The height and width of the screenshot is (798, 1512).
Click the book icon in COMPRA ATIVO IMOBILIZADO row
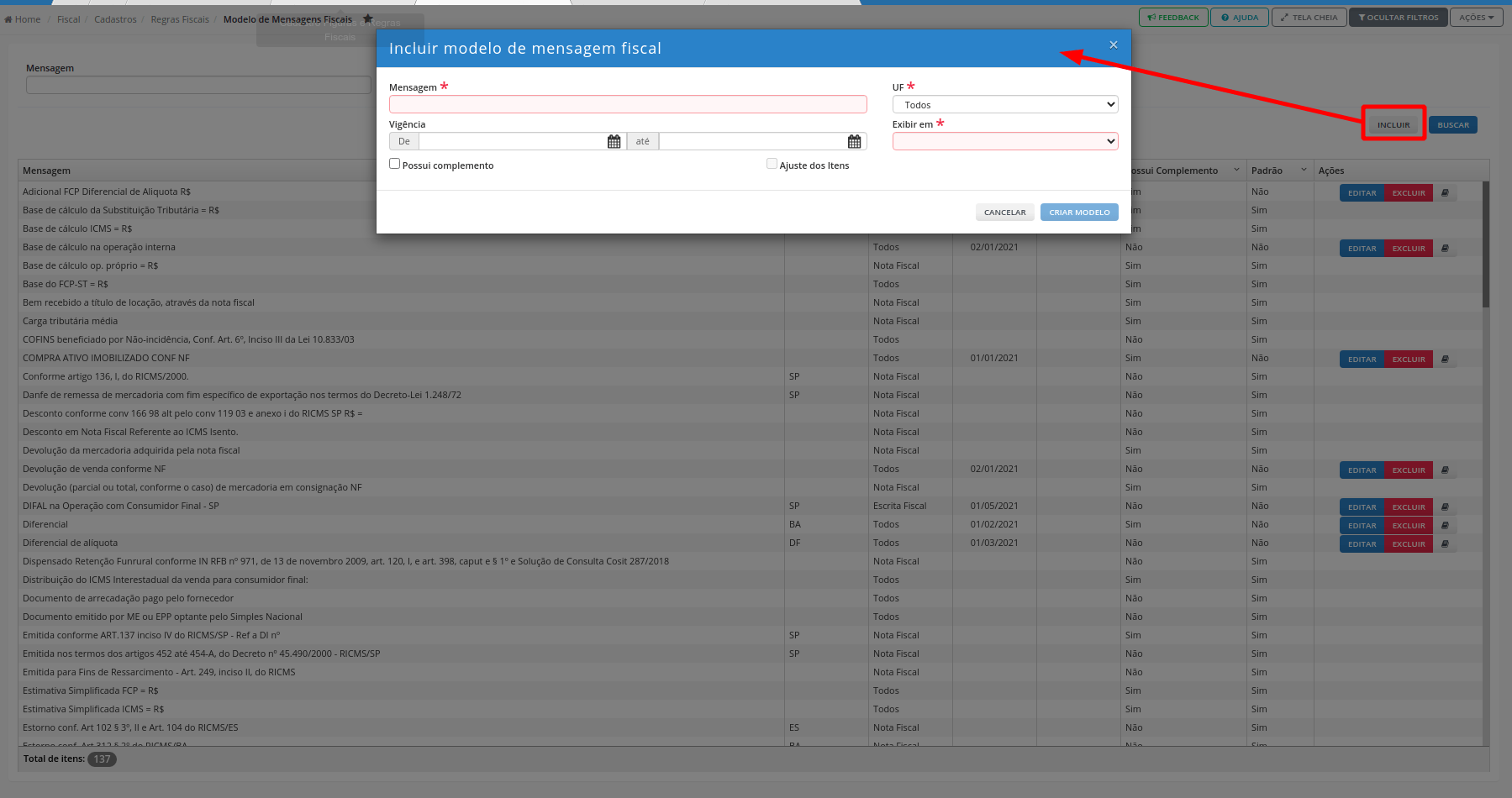1446,360
